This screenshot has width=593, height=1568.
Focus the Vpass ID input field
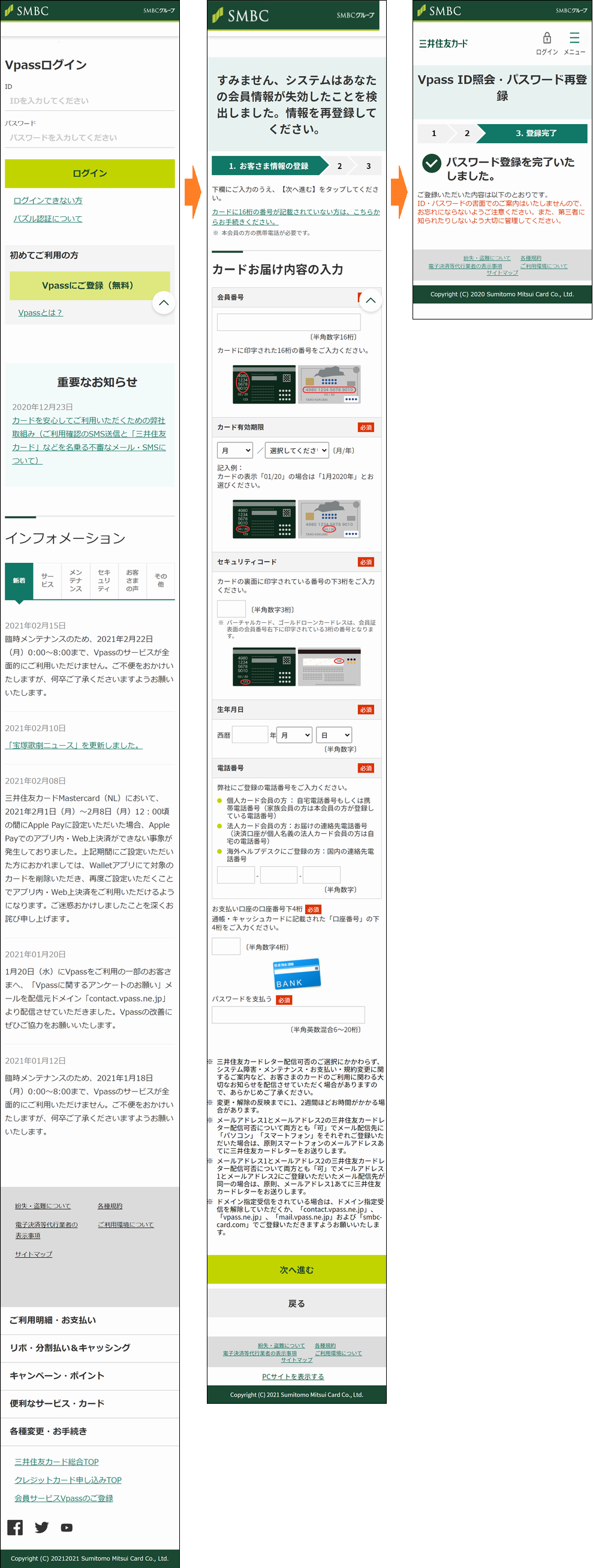click(x=90, y=101)
